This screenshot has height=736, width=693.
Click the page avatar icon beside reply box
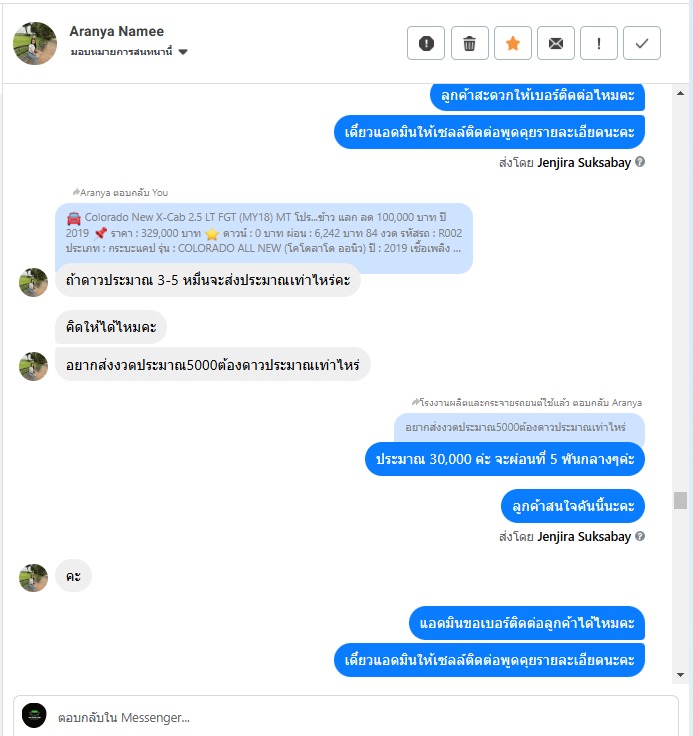click(x=34, y=715)
